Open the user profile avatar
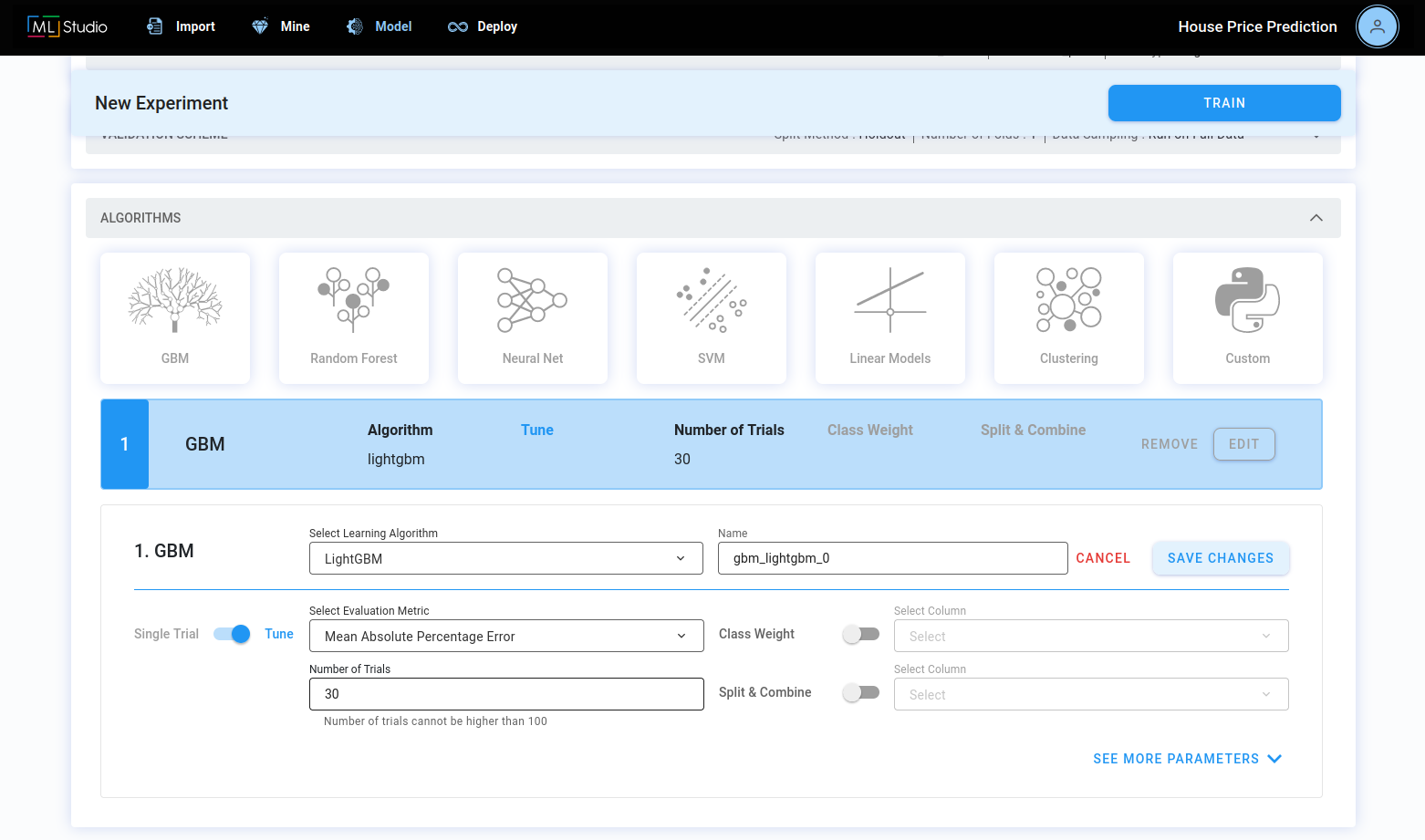The width and height of the screenshot is (1425, 840). pos(1378,26)
